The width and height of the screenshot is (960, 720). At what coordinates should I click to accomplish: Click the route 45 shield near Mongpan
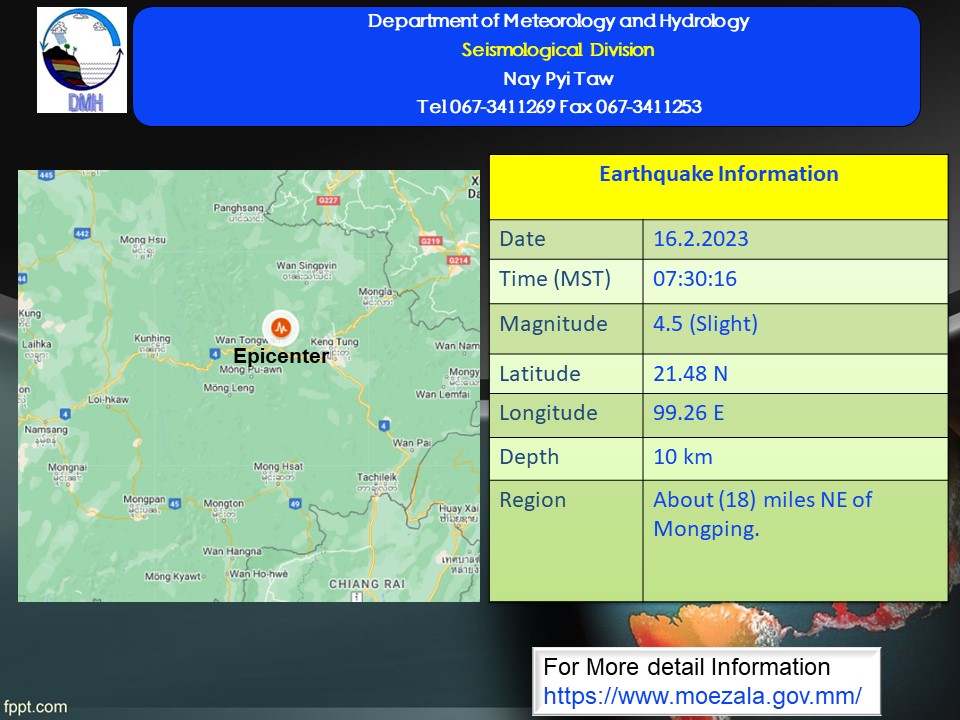point(175,504)
